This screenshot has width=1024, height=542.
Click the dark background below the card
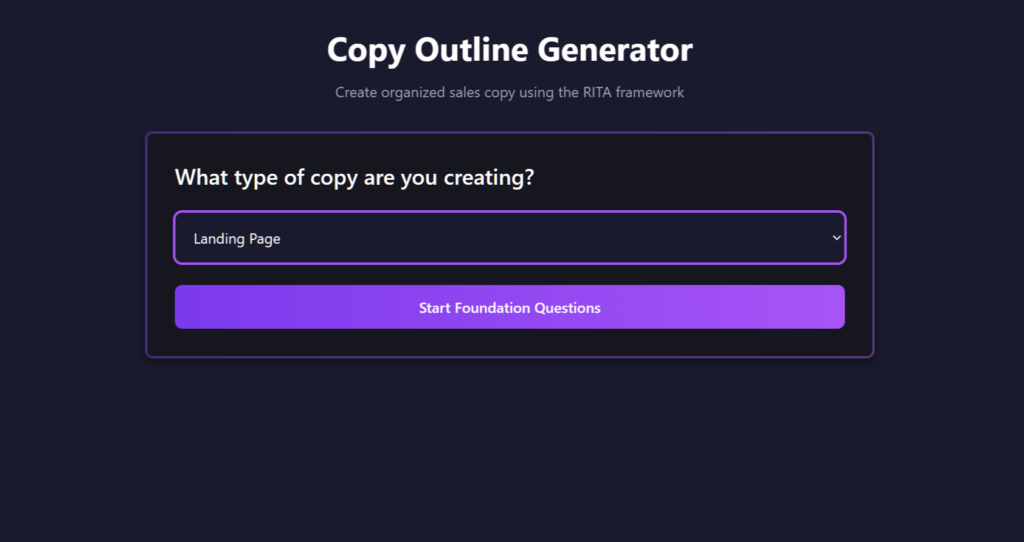click(509, 450)
